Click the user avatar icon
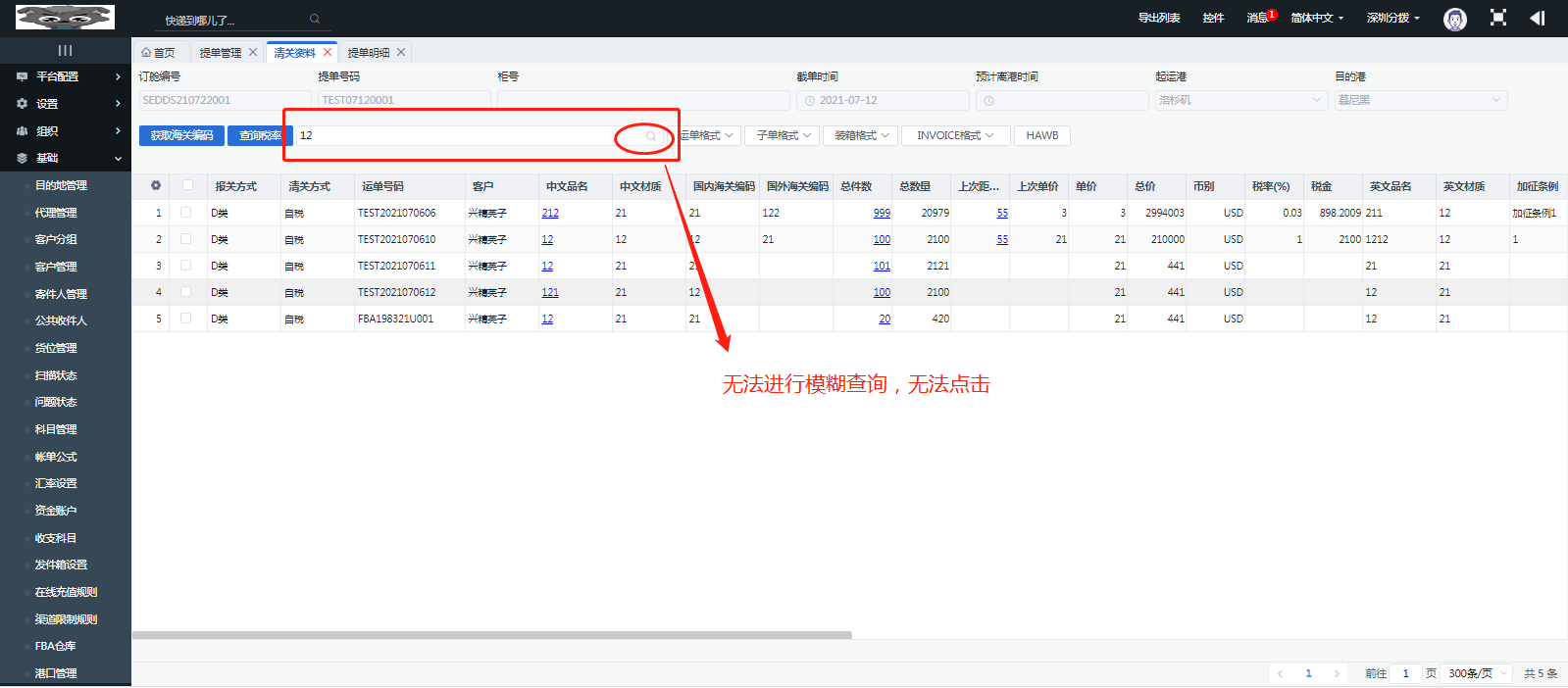1568x688 pixels. [1454, 19]
